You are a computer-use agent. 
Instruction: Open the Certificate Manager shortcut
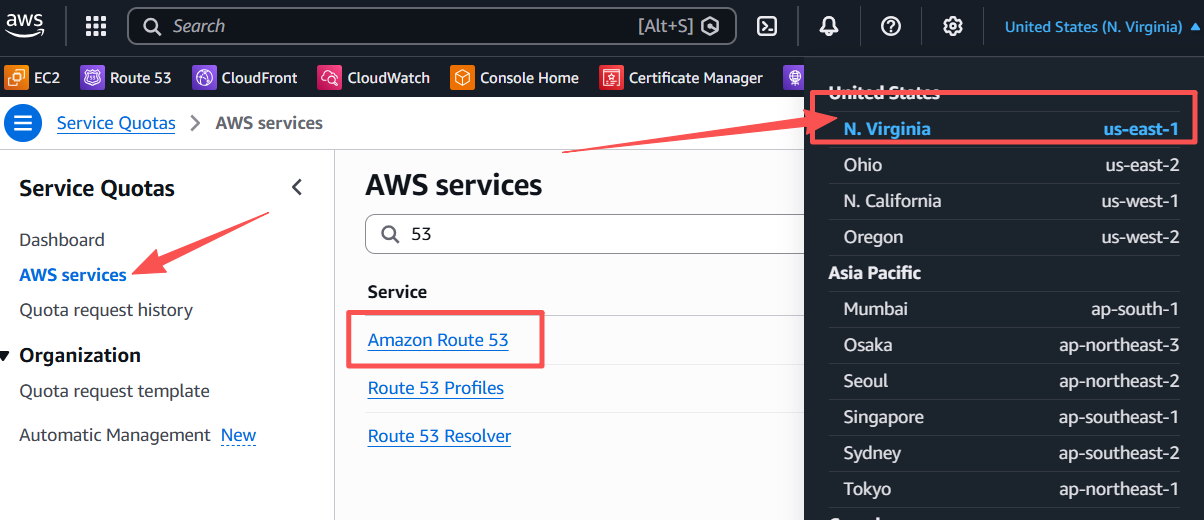682,78
